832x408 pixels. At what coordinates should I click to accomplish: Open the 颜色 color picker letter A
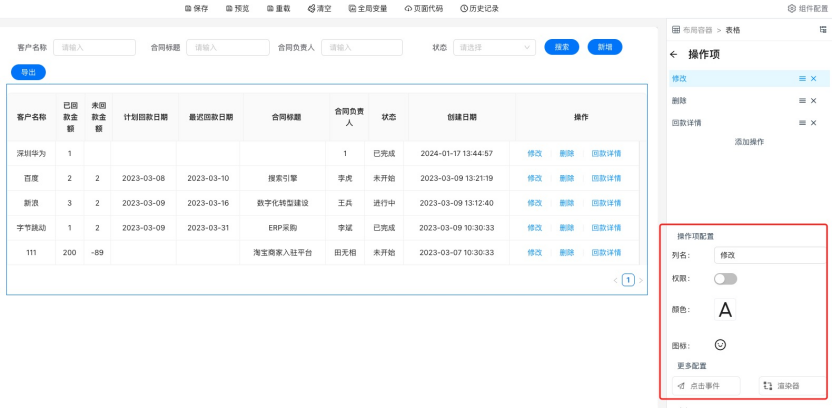coord(725,309)
